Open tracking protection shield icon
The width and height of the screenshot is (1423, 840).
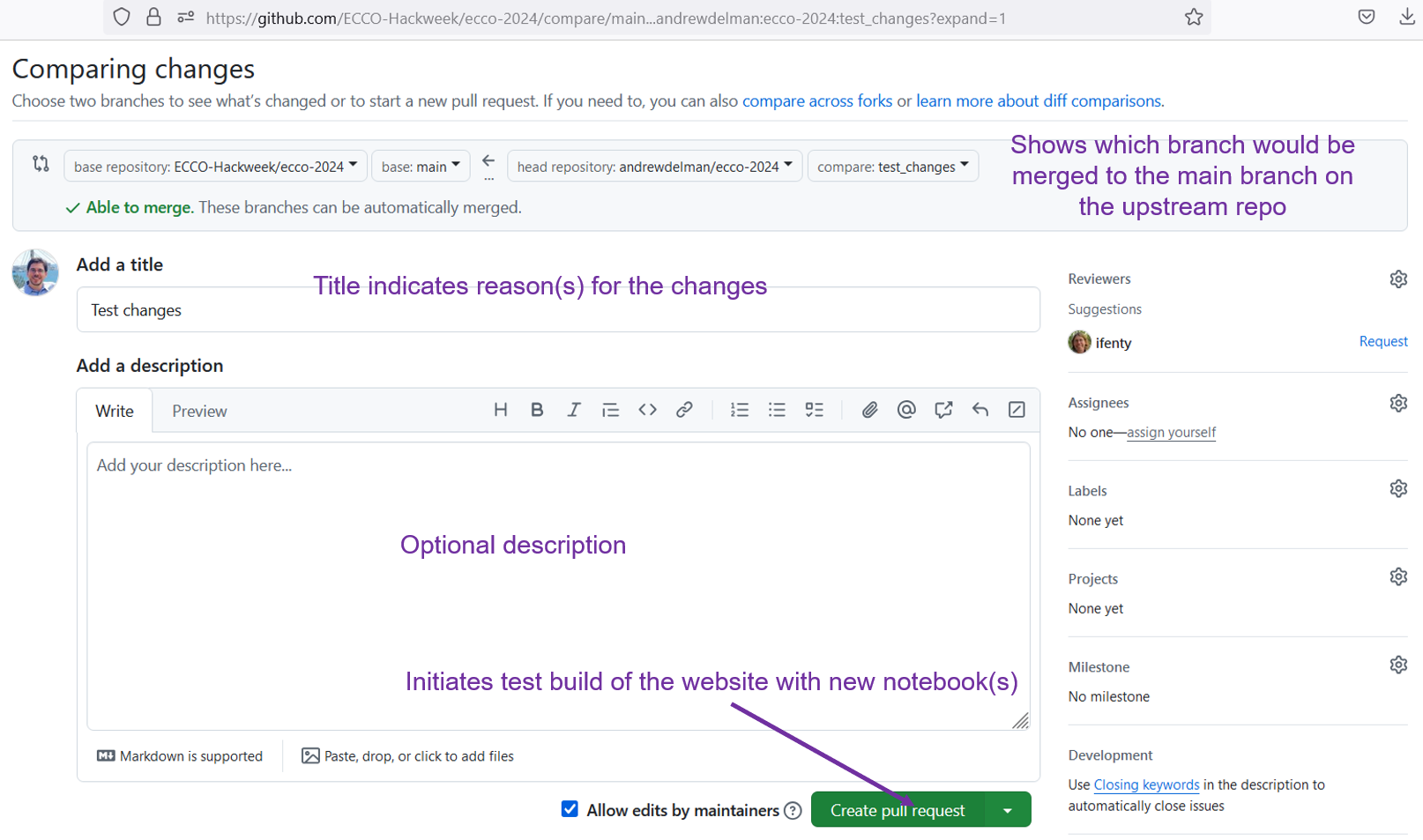(122, 17)
